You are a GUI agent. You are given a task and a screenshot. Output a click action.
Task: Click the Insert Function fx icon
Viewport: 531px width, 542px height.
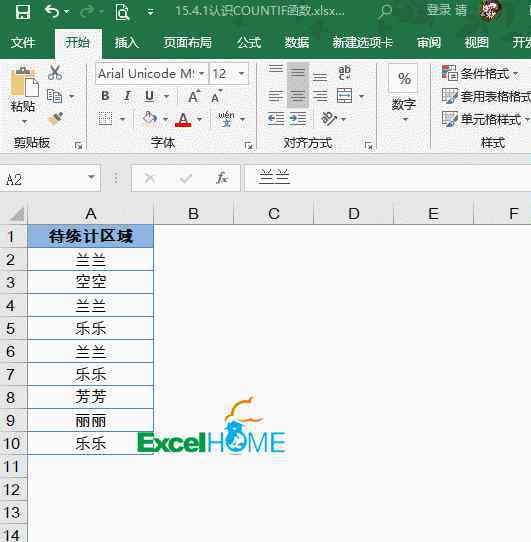(222, 178)
